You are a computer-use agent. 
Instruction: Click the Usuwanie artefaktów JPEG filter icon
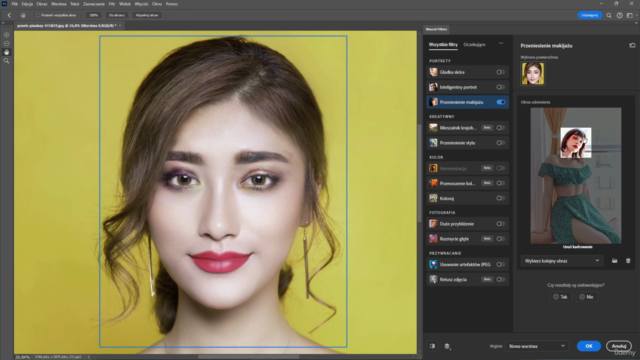[x=433, y=264]
